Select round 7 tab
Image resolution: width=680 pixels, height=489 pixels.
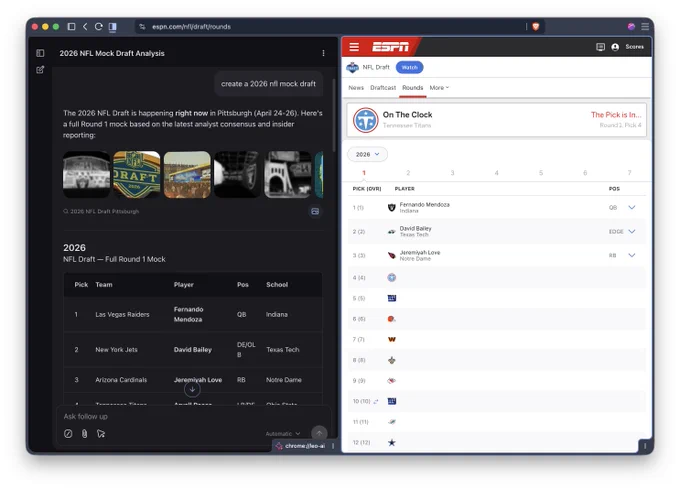629,173
